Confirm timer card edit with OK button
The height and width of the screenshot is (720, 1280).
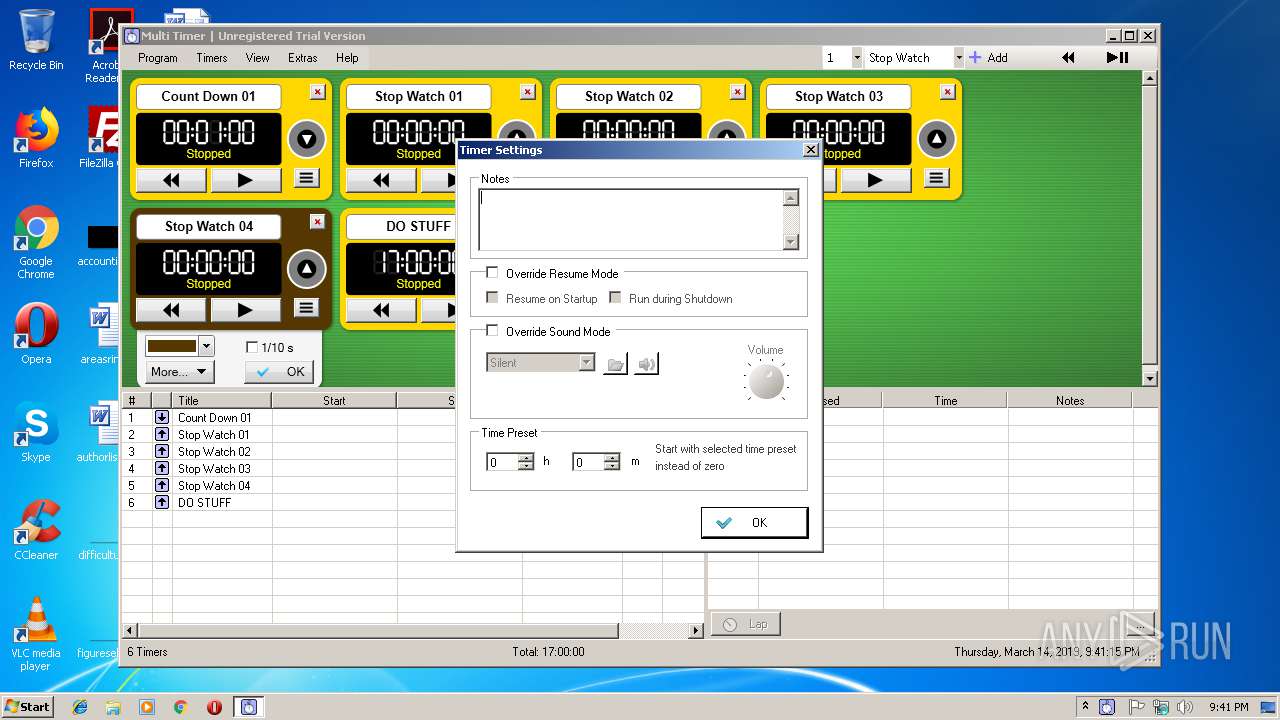(x=279, y=371)
